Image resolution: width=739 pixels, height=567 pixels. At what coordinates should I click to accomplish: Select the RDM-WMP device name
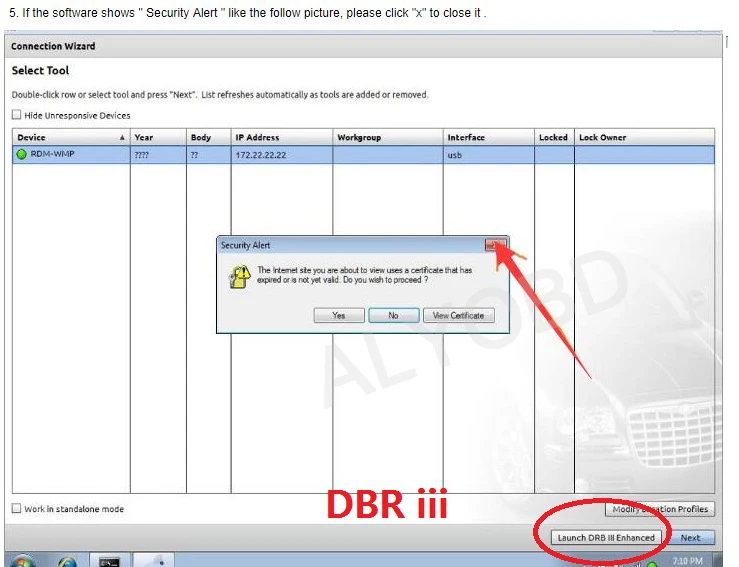click(52, 154)
